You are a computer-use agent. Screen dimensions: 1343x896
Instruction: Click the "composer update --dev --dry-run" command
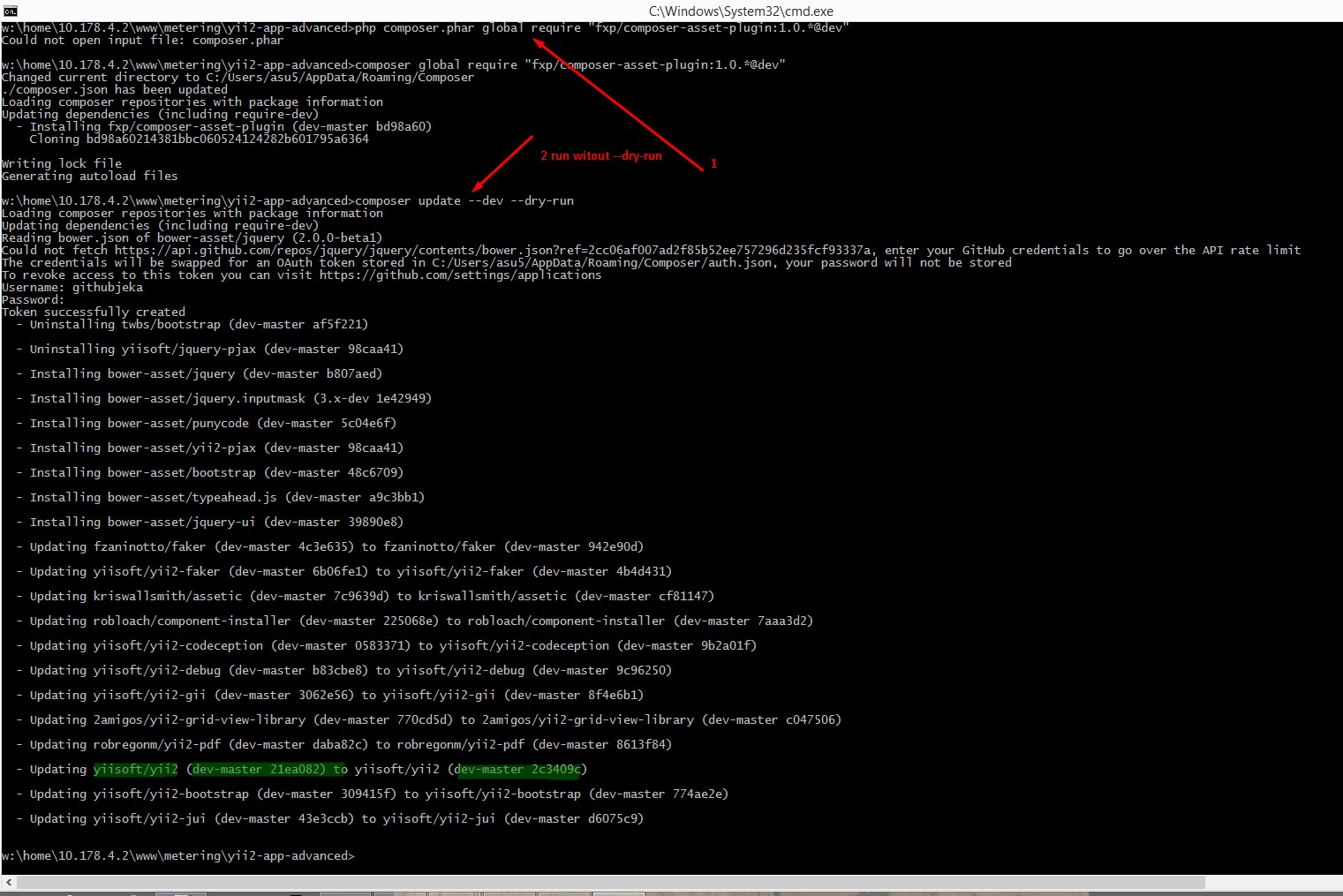tap(464, 200)
